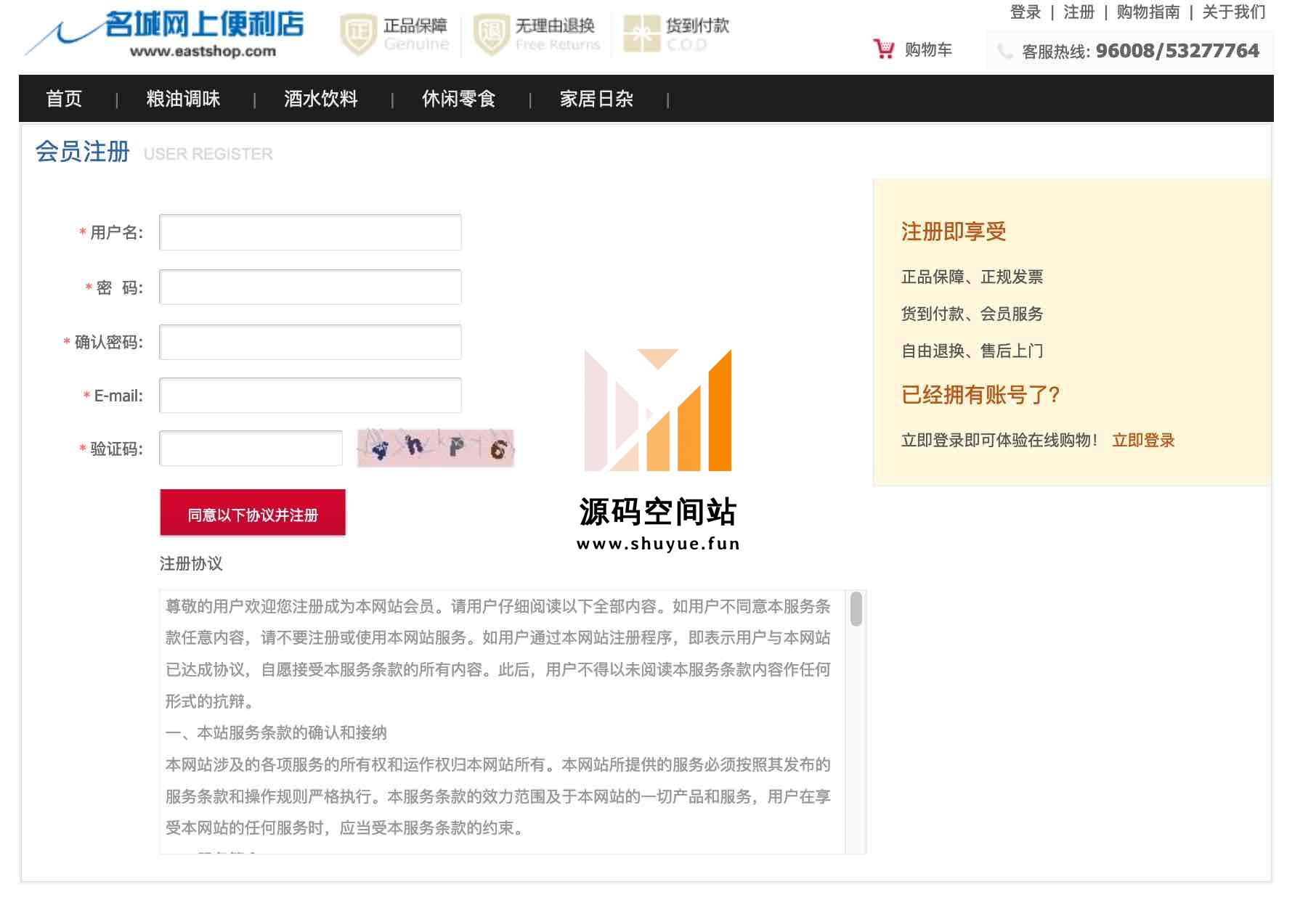Click the 注册即享受 heading
Screen dimensions: 1316x903
coord(954,232)
